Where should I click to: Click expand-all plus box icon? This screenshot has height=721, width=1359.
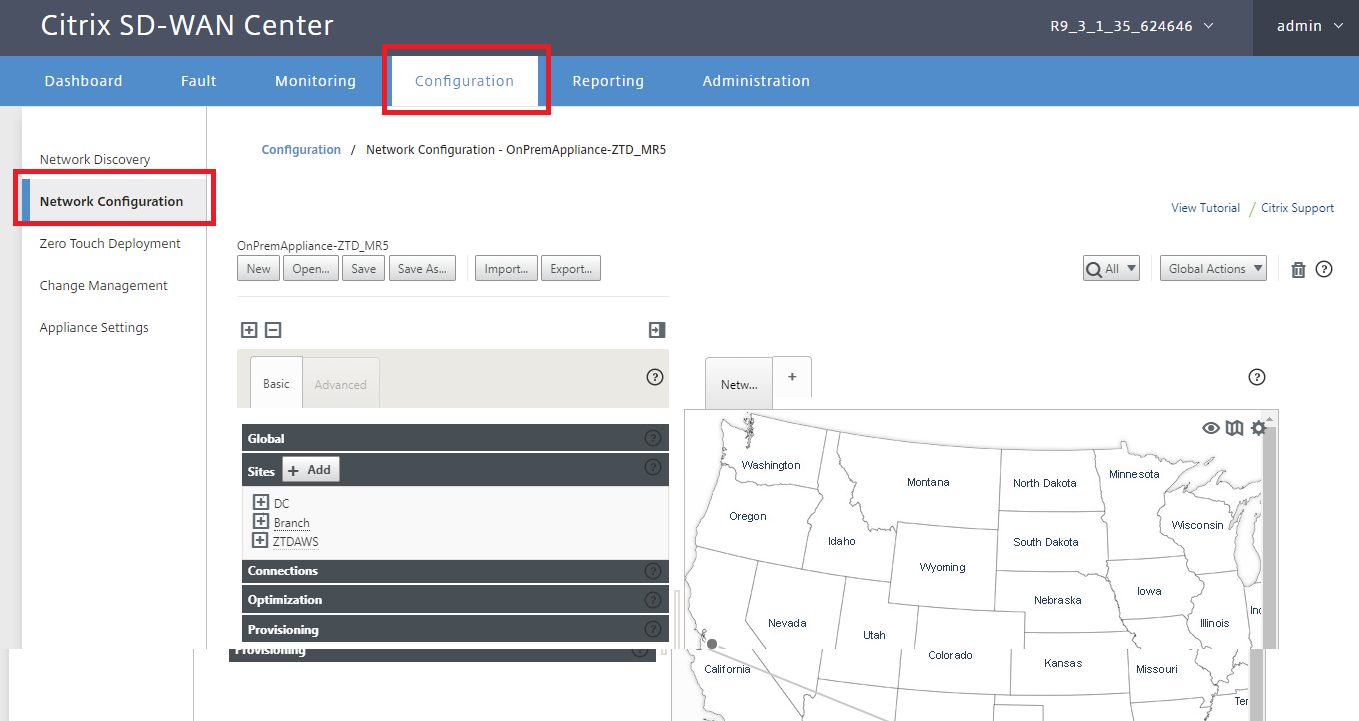point(249,330)
